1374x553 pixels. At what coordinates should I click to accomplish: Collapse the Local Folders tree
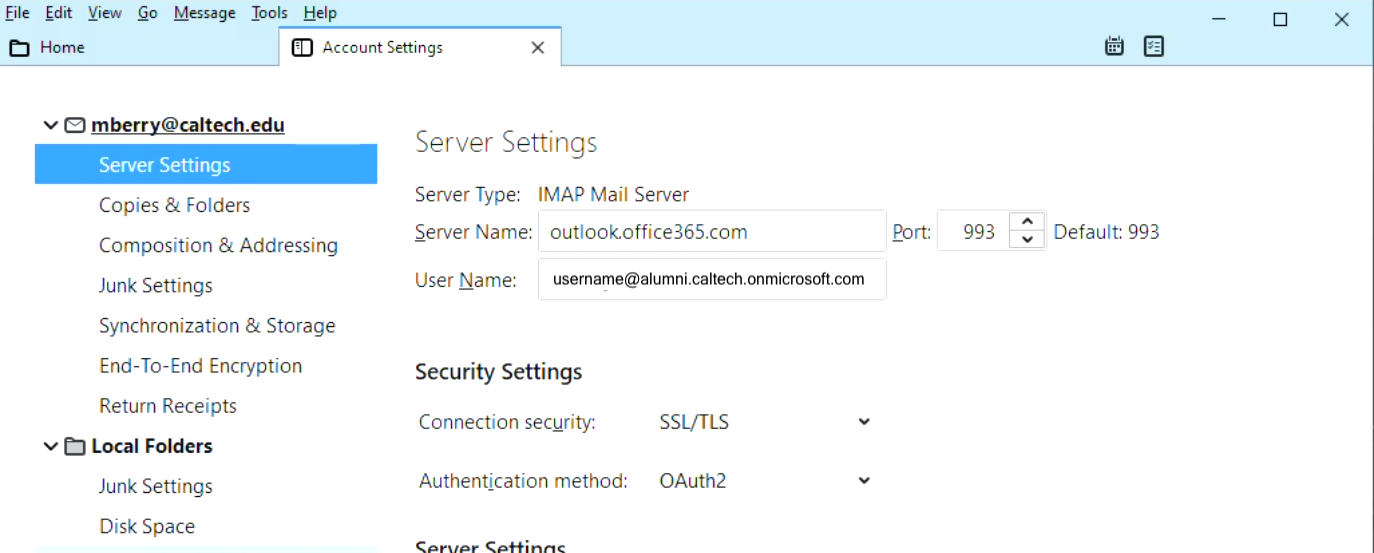50,447
